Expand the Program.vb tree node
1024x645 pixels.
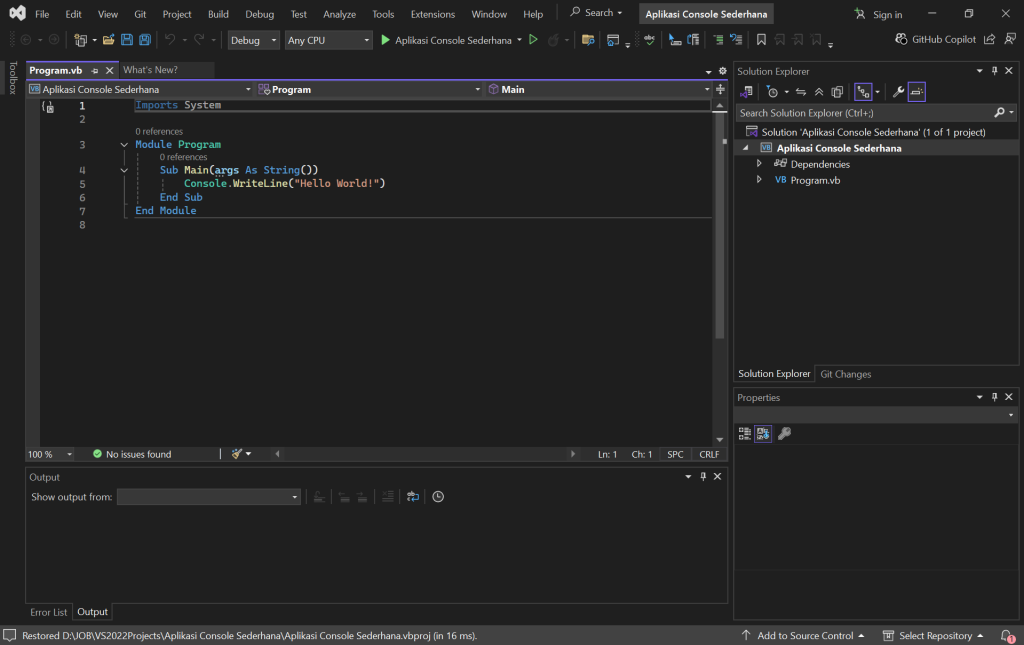click(x=759, y=179)
